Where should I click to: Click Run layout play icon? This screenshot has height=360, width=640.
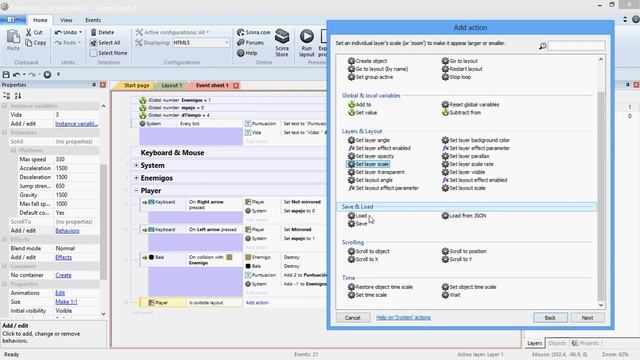click(307, 36)
